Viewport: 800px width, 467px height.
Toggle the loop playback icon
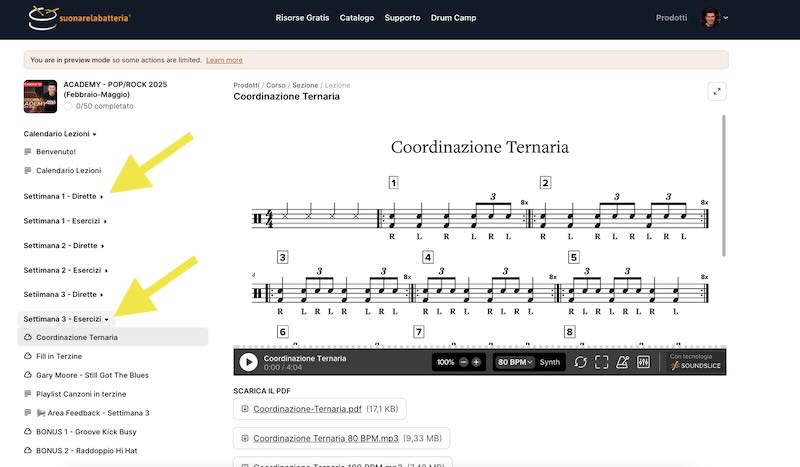click(x=580, y=362)
